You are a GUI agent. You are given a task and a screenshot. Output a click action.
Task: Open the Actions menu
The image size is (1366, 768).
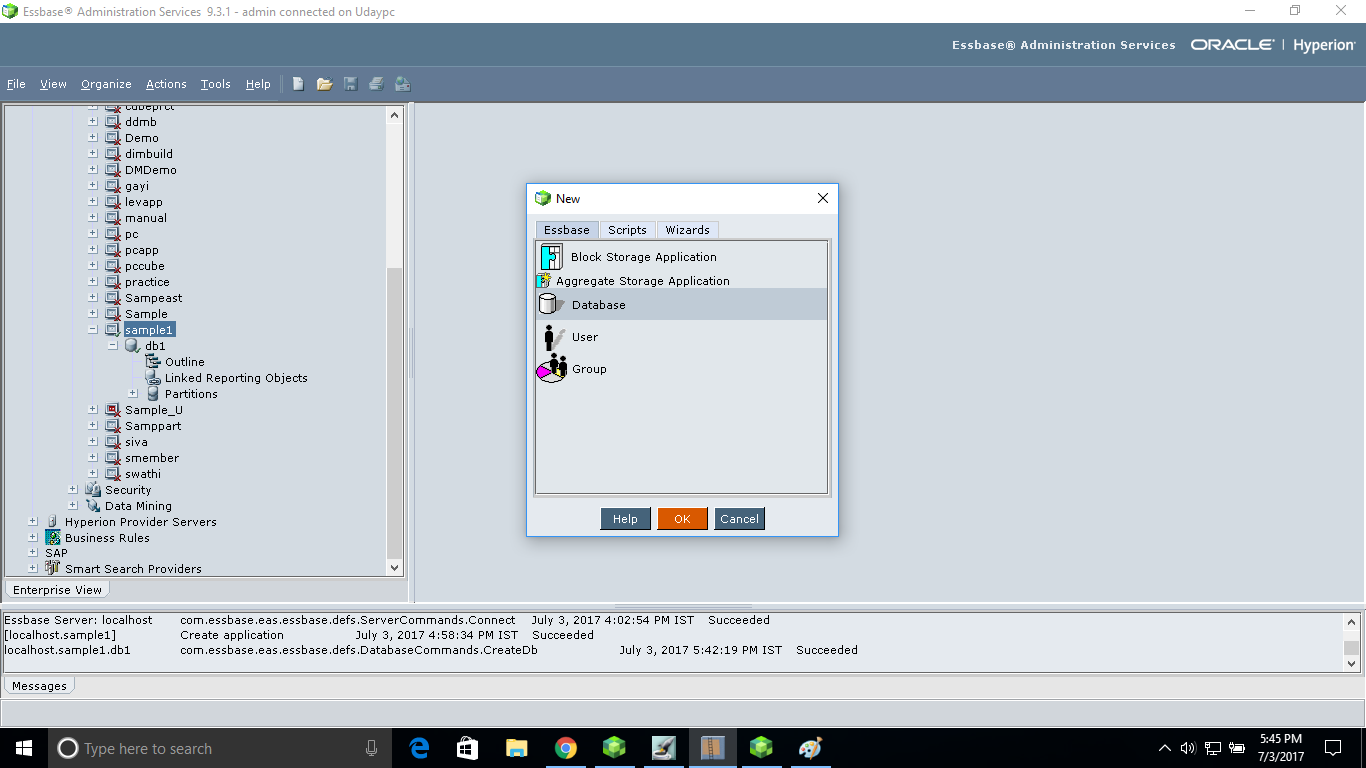click(166, 84)
